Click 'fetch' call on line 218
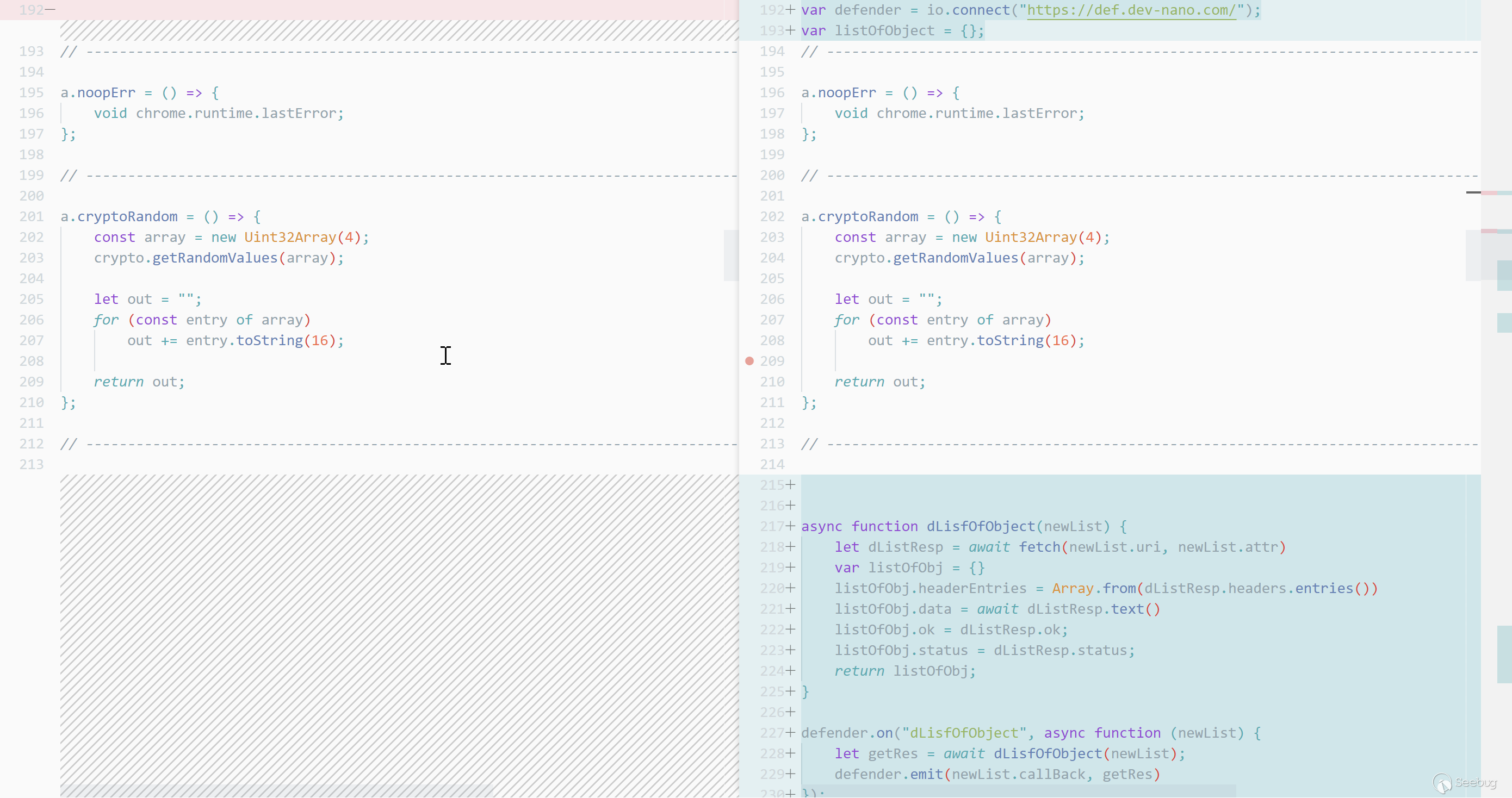 click(x=1039, y=547)
